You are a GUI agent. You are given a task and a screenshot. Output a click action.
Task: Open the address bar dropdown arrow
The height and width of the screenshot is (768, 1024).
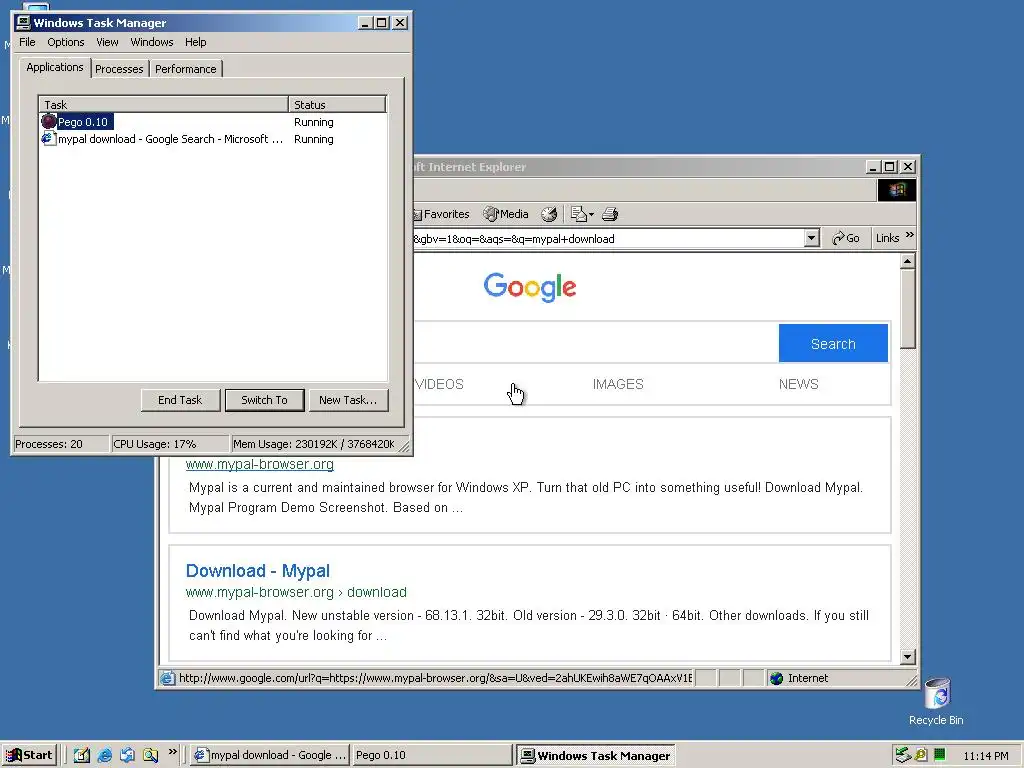coord(811,238)
